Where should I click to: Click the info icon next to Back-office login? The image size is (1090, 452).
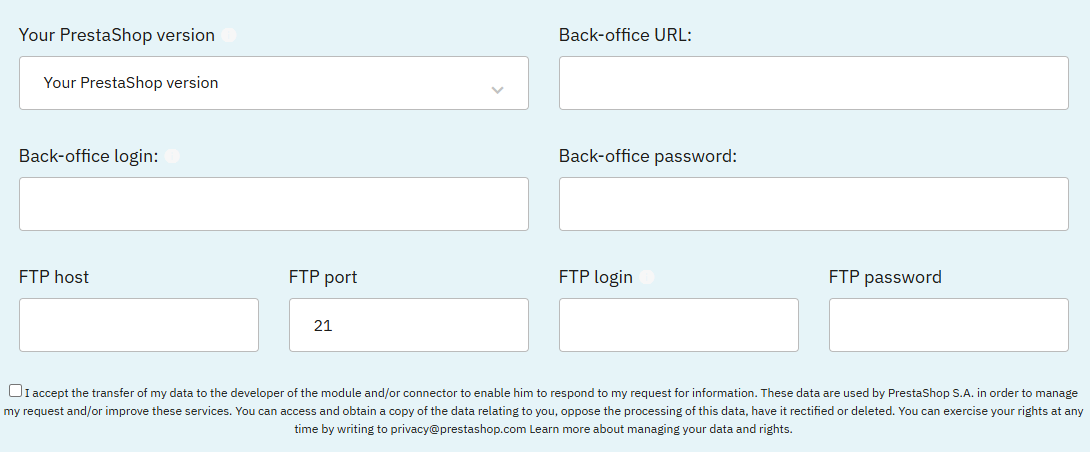click(x=172, y=156)
